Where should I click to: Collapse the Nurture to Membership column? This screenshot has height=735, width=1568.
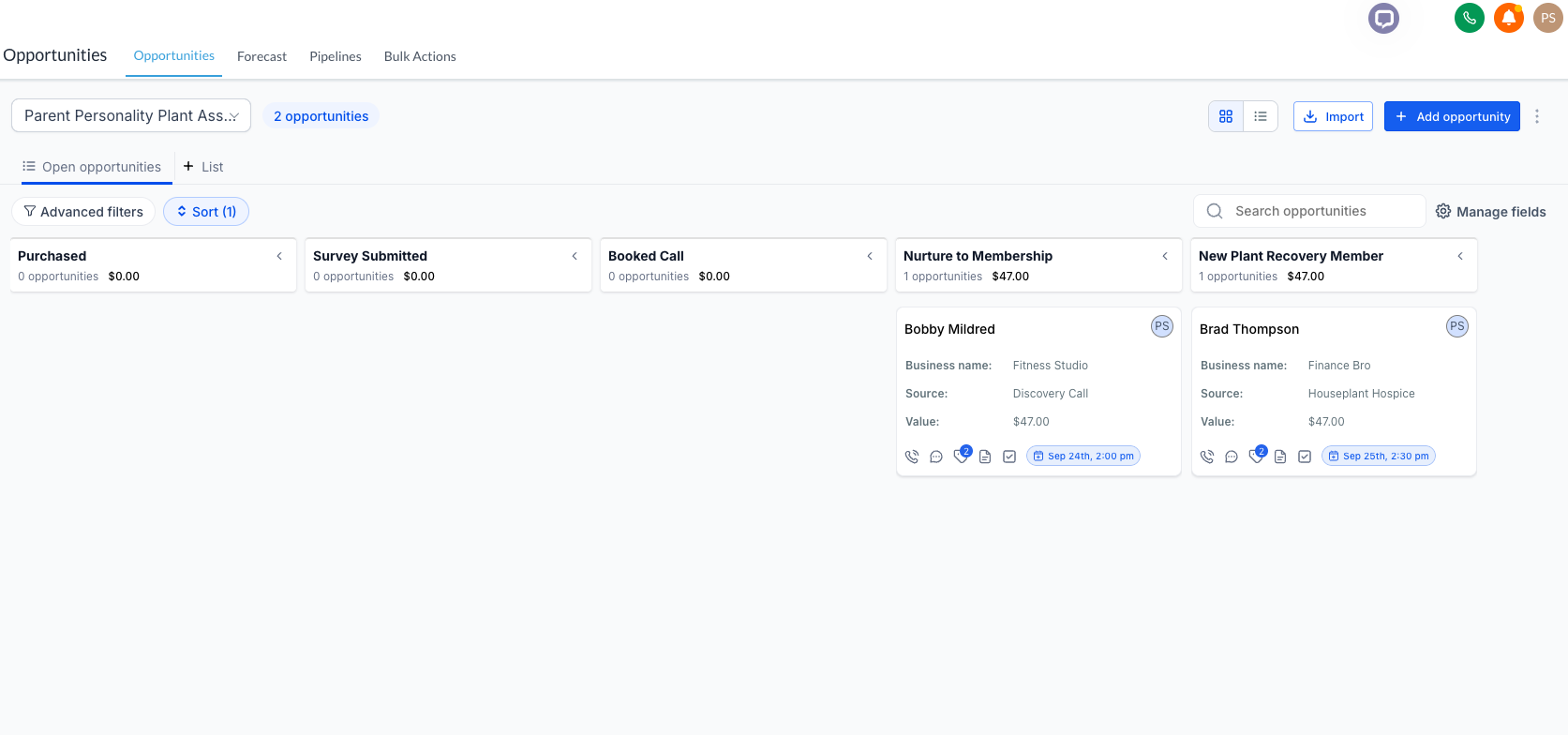(x=1165, y=256)
